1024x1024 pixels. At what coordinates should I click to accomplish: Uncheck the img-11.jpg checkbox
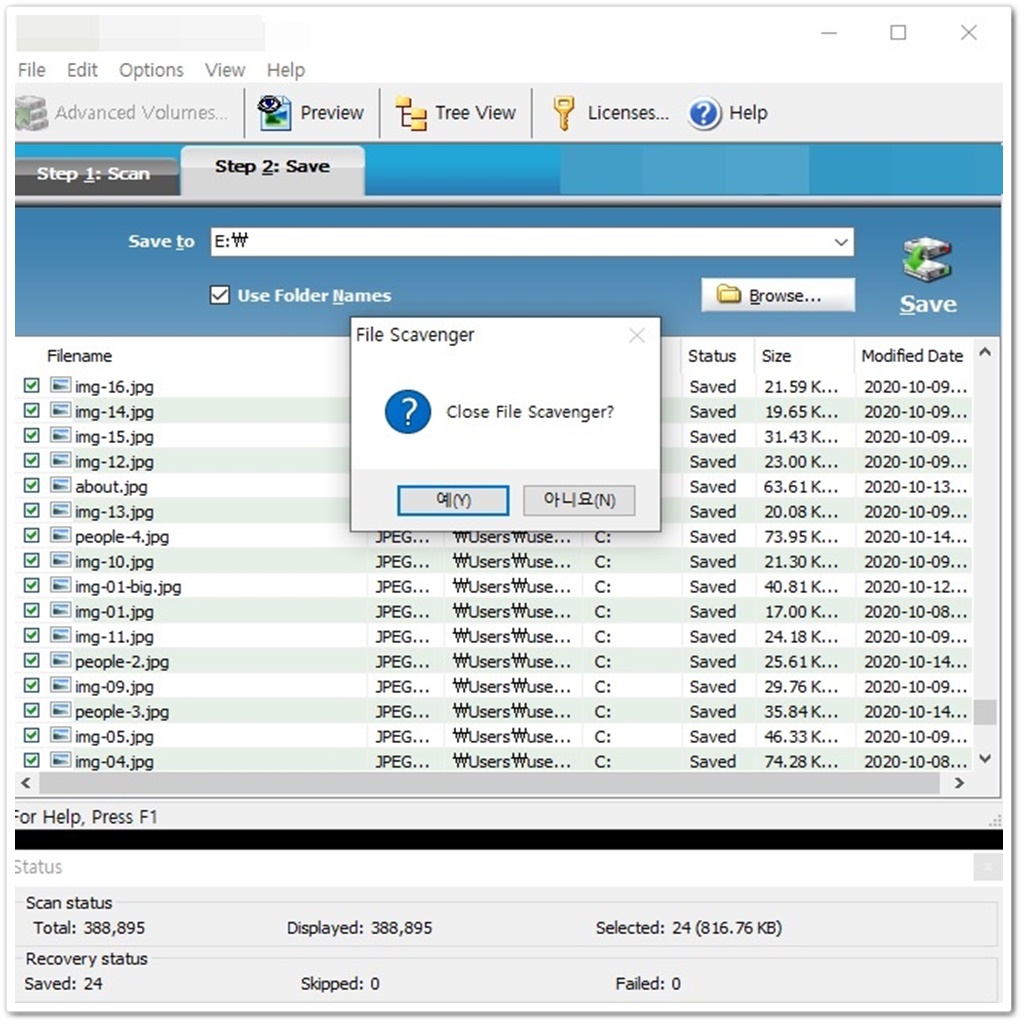coord(31,635)
